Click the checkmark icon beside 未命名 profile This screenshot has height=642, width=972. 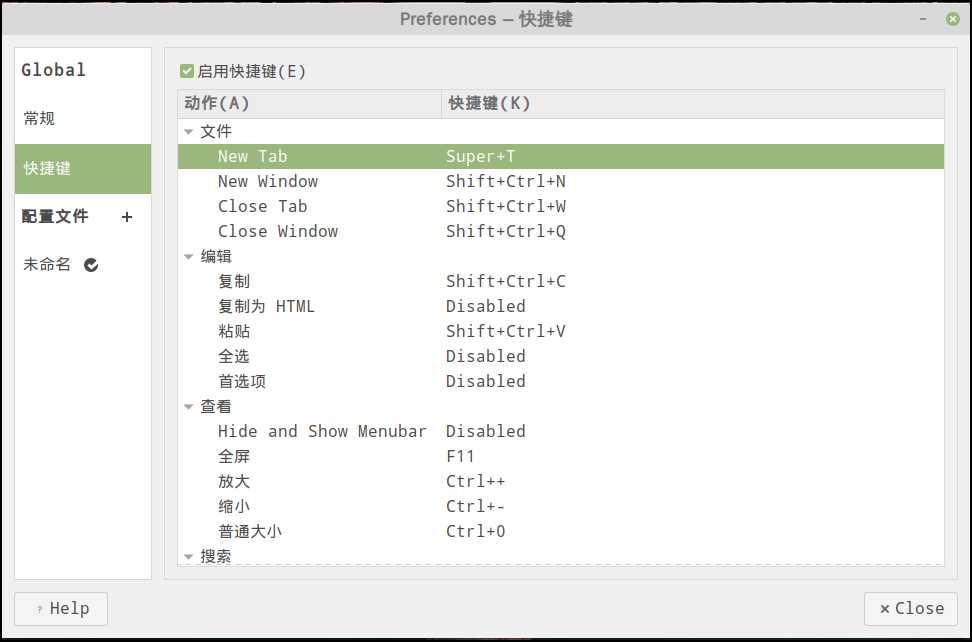click(x=91, y=265)
